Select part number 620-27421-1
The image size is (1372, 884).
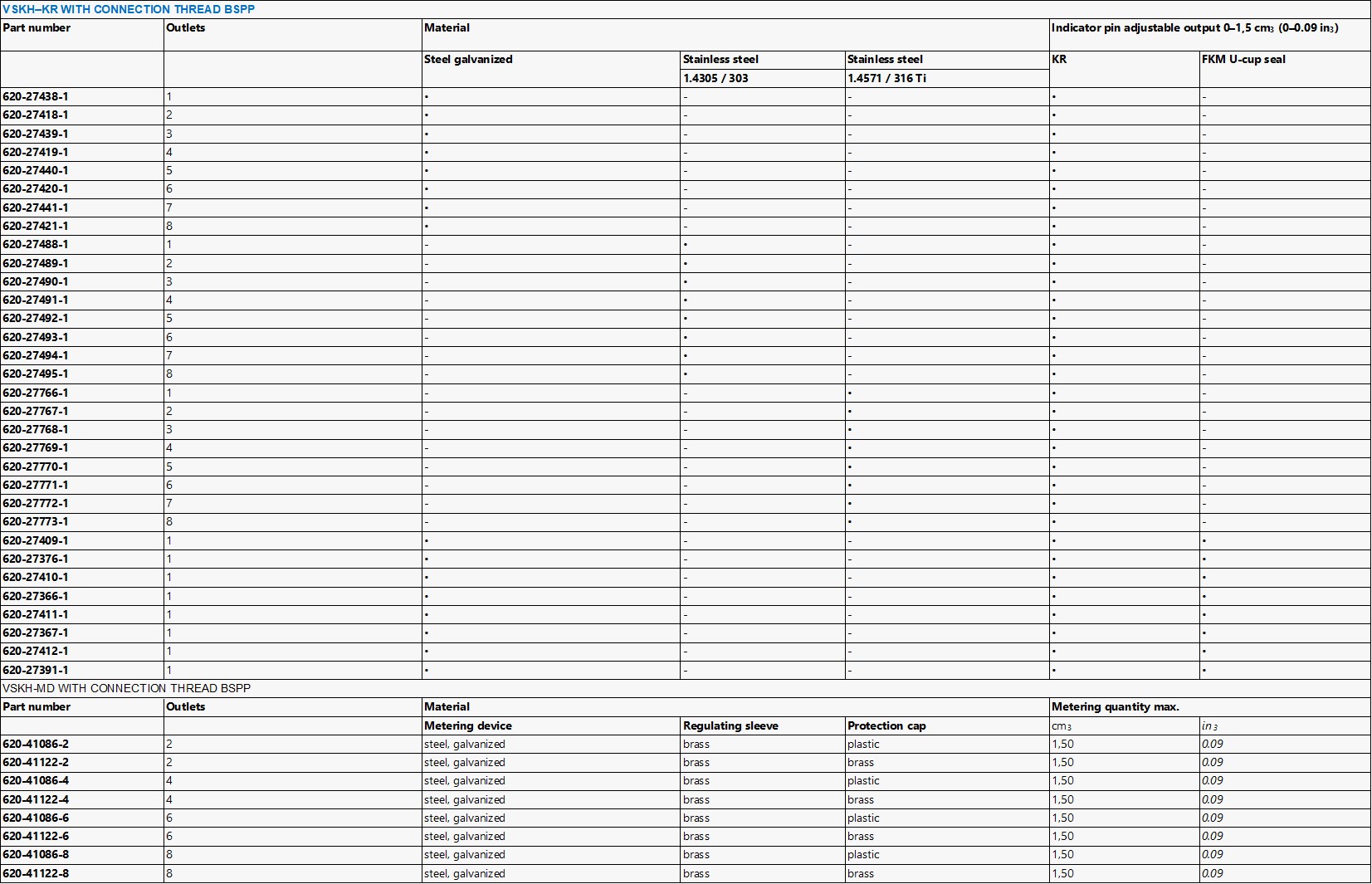tap(36, 226)
